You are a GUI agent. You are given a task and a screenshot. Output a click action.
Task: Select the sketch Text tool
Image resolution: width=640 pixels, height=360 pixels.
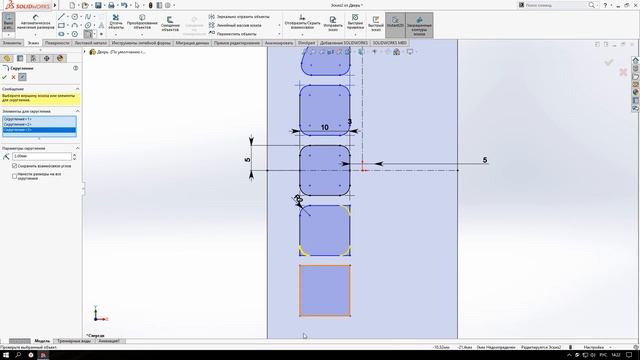point(101,25)
